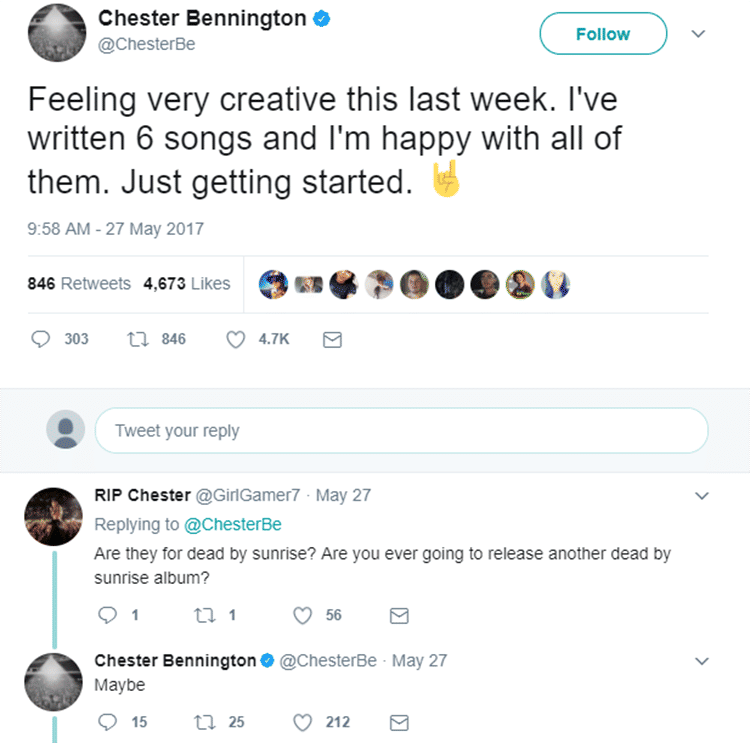Retweet the main tweet with 846 retweets
This screenshot has height=743, width=750.
139,340
